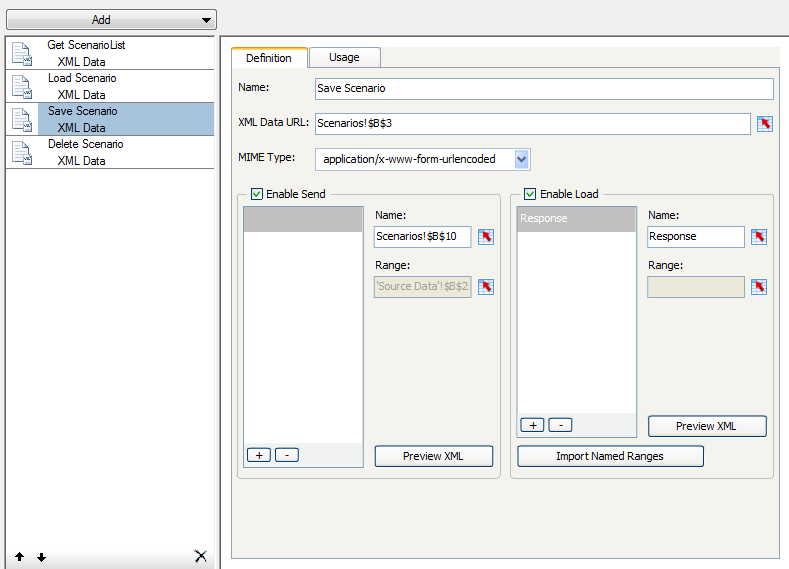The image size is (789, 569).
Task: Click the Get ScenarioList XML document icon
Action: 22,54
